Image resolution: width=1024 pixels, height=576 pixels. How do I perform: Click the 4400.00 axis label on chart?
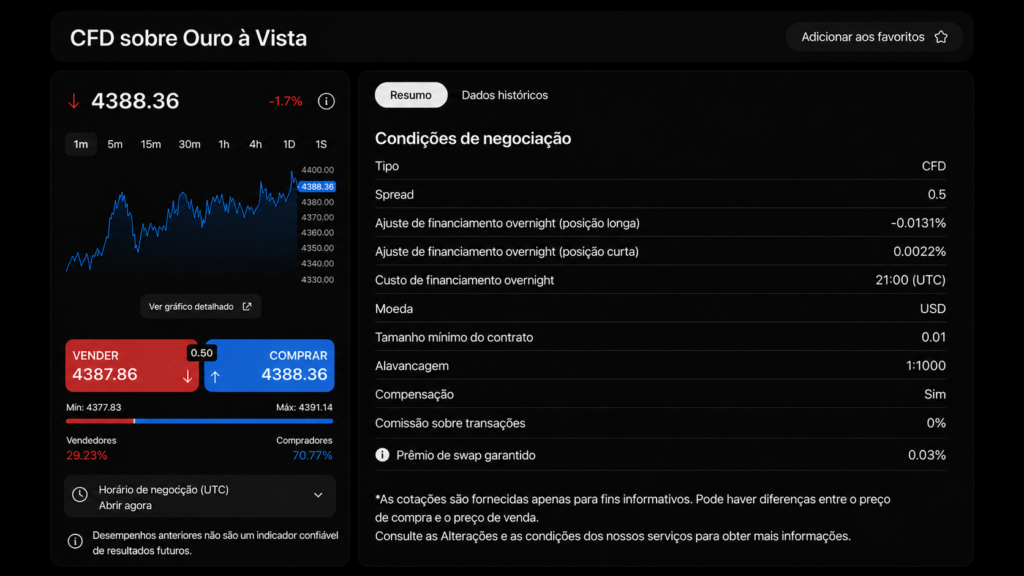[x=317, y=170]
